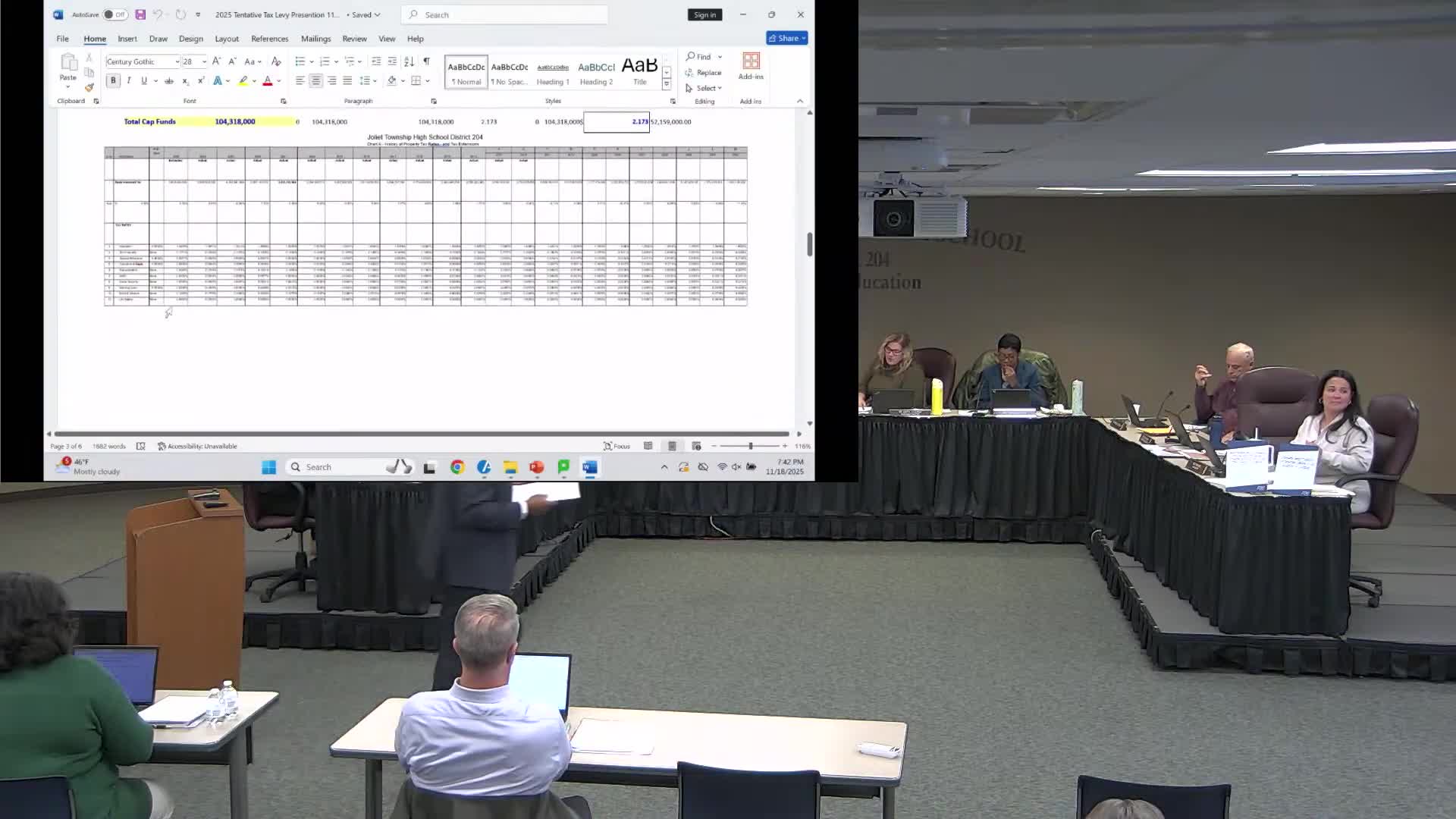This screenshot has width=1456, height=819.
Task: Sort the selection alphabetically
Action: 409,61
